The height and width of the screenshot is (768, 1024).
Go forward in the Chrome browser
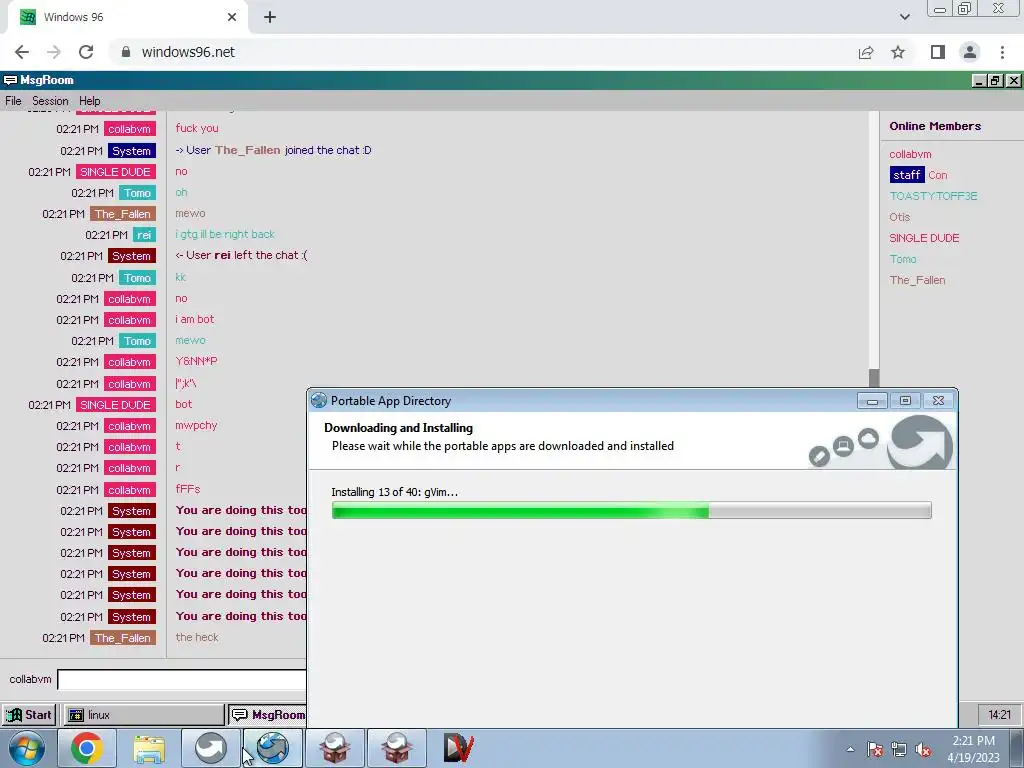tap(54, 52)
